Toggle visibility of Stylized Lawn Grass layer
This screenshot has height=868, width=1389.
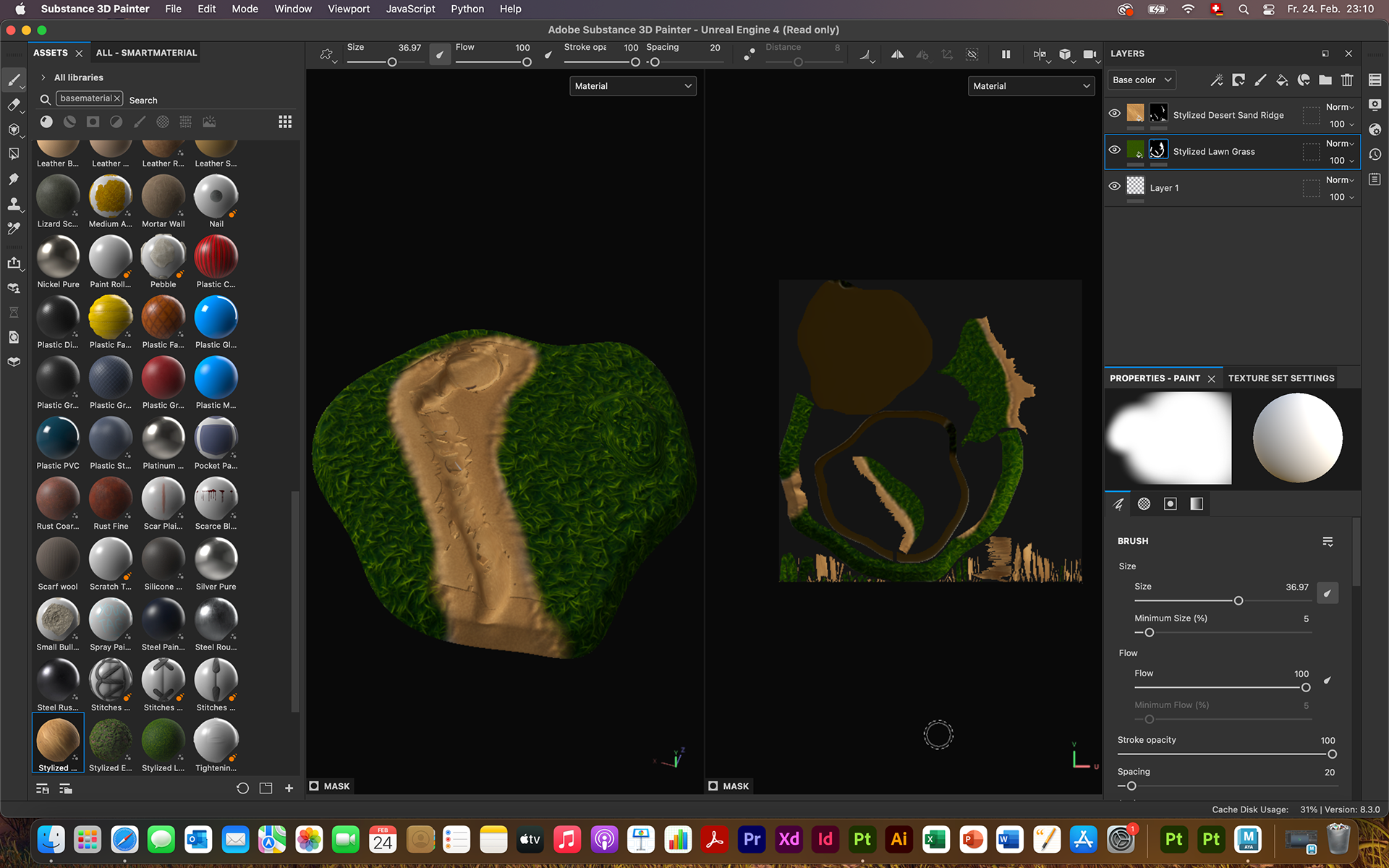tap(1114, 150)
